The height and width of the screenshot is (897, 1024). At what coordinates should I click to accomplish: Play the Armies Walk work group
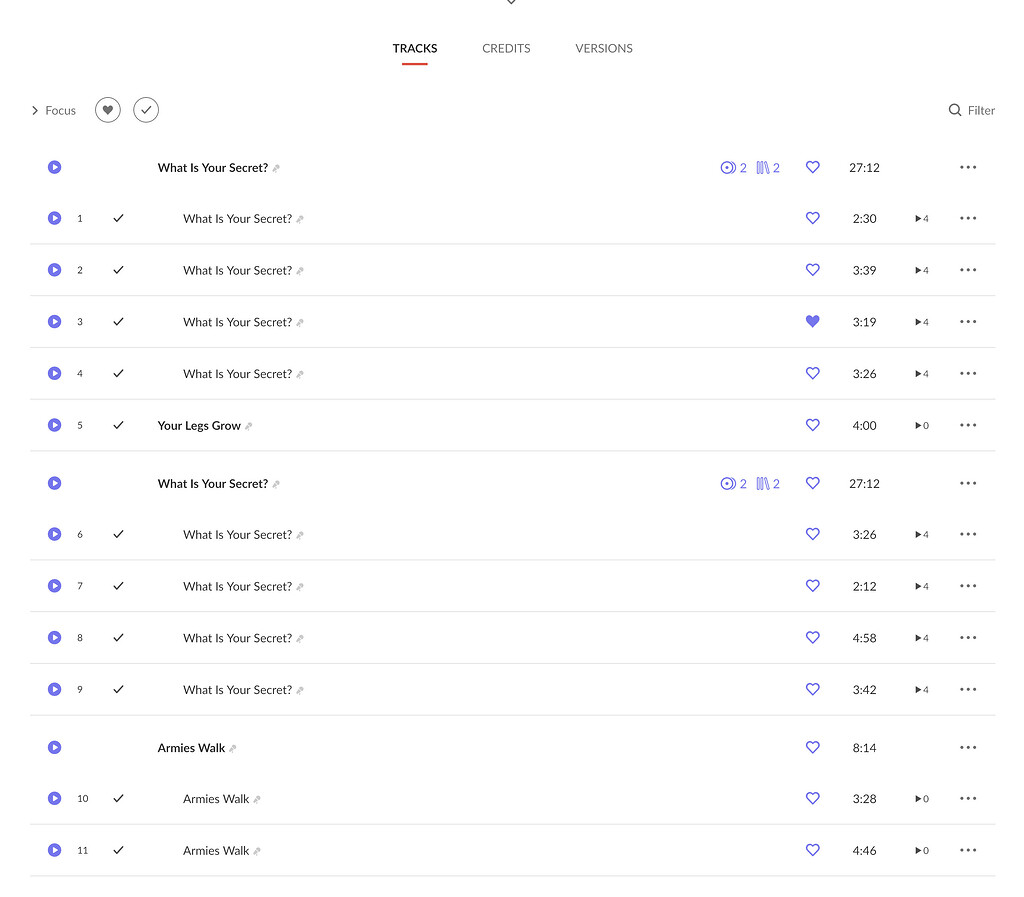point(55,747)
